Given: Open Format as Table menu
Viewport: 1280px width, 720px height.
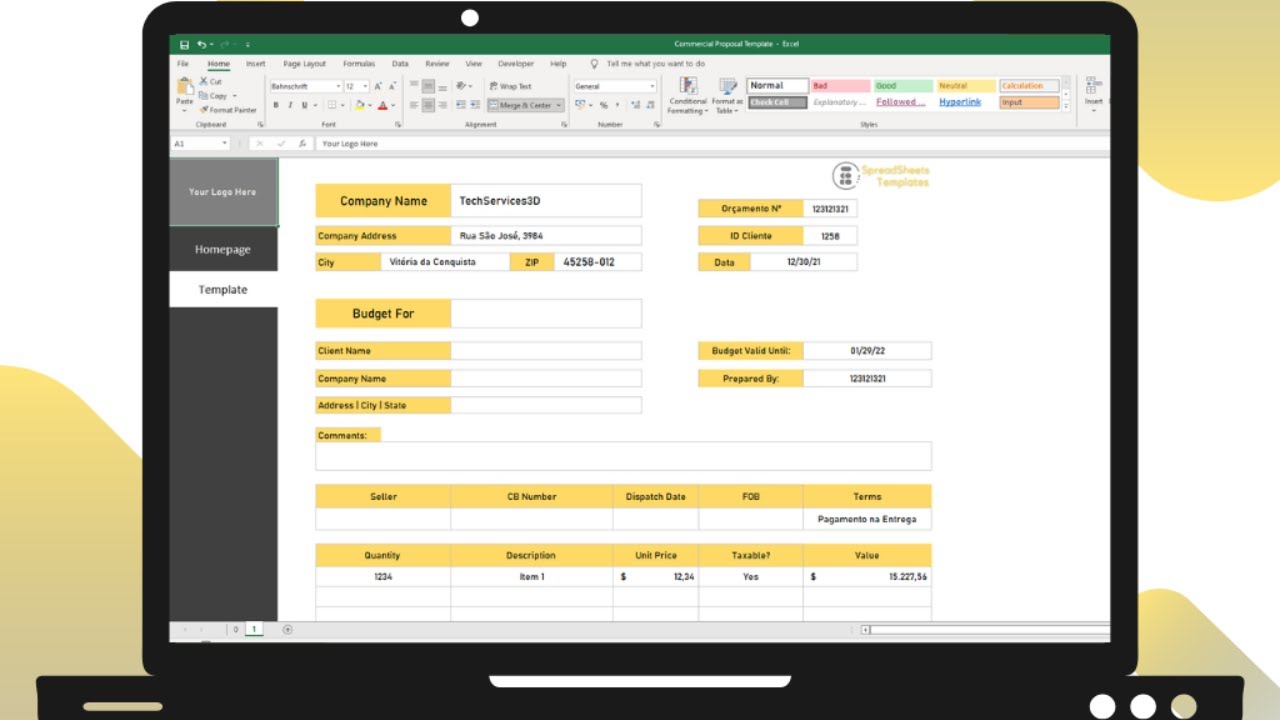Looking at the screenshot, I should pos(727,96).
